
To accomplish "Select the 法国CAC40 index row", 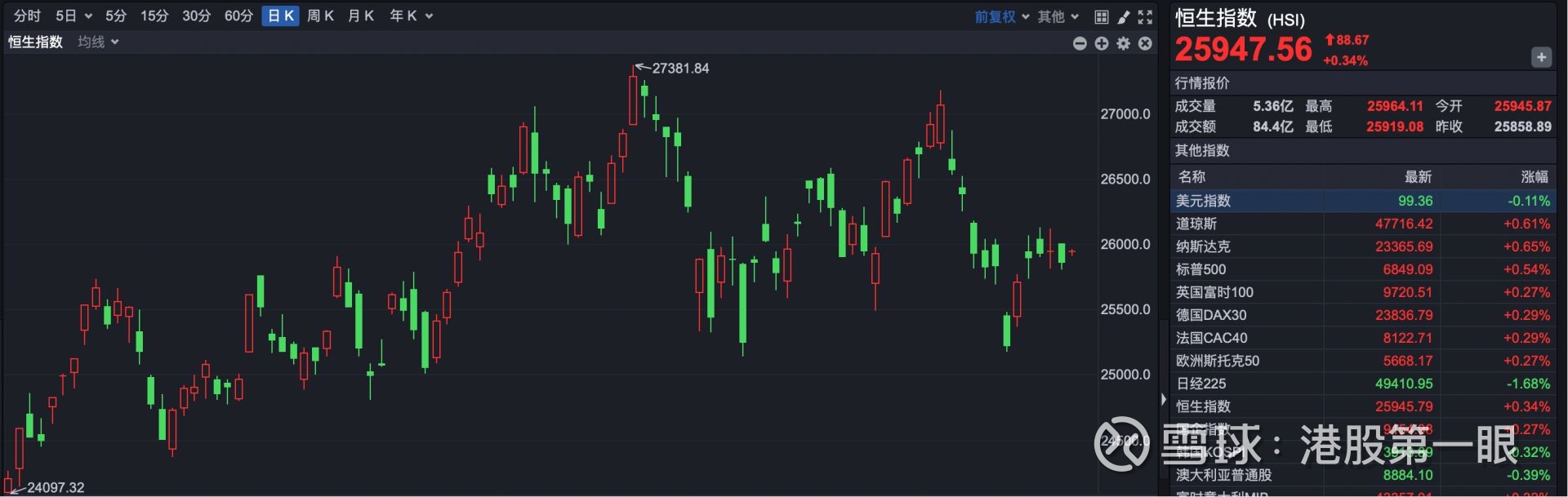I will [1362, 338].
